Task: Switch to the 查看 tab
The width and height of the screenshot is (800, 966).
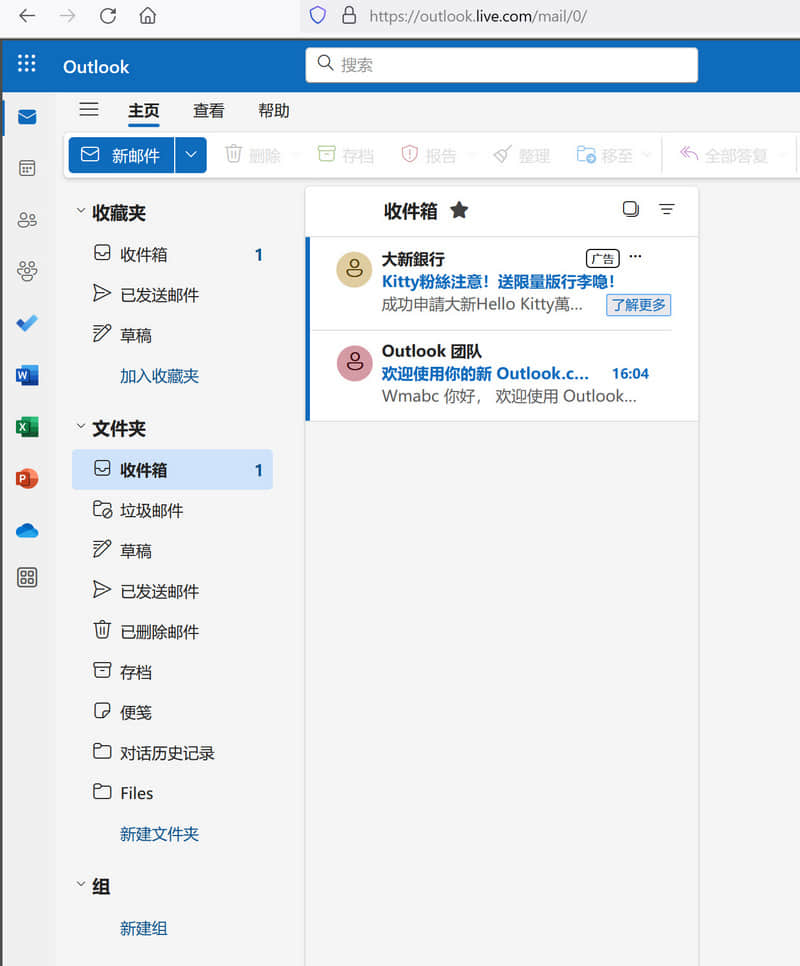Action: click(209, 111)
